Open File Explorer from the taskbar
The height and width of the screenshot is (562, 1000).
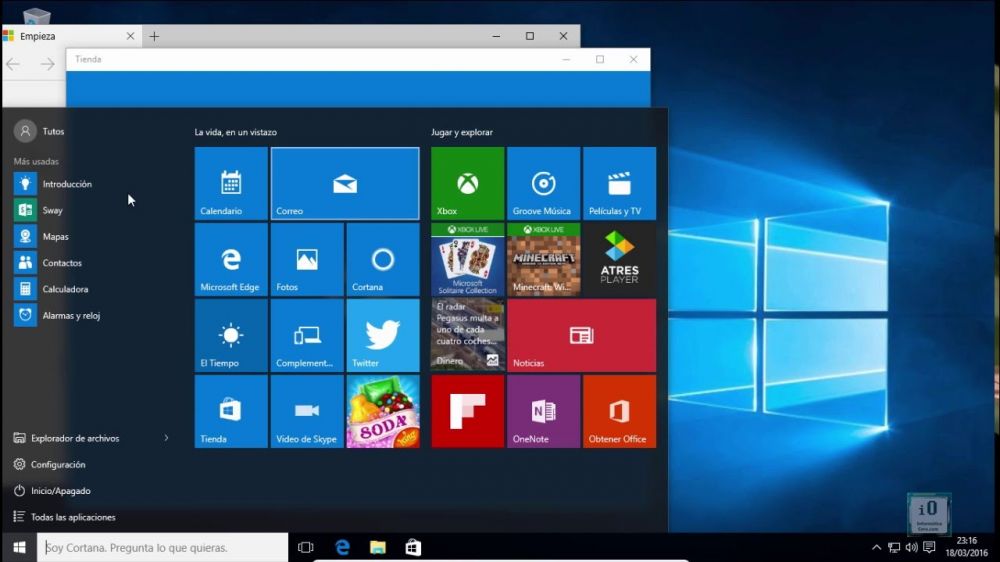coord(378,547)
